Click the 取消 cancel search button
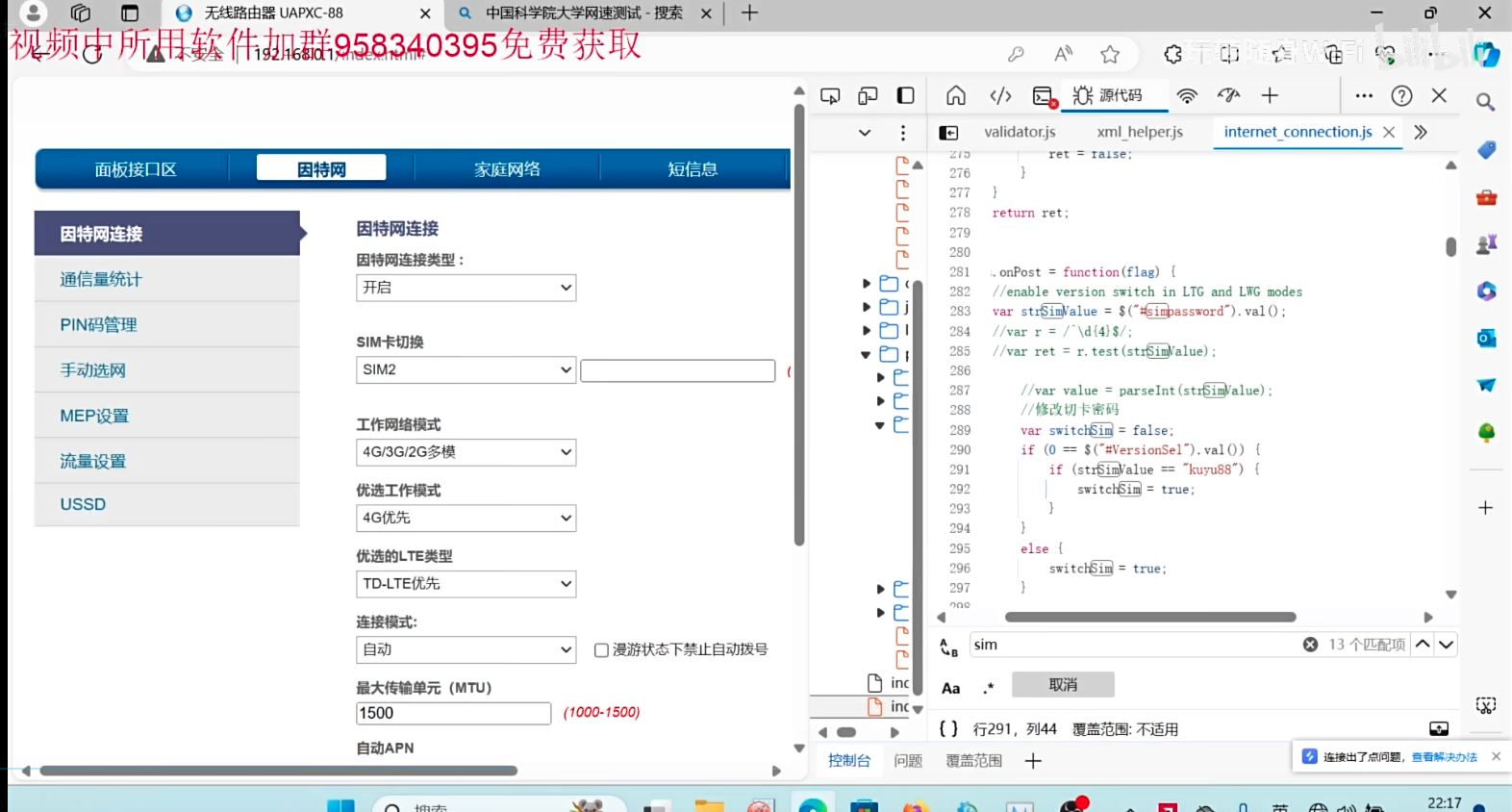The image size is (1512, 812). point(1063,685)
